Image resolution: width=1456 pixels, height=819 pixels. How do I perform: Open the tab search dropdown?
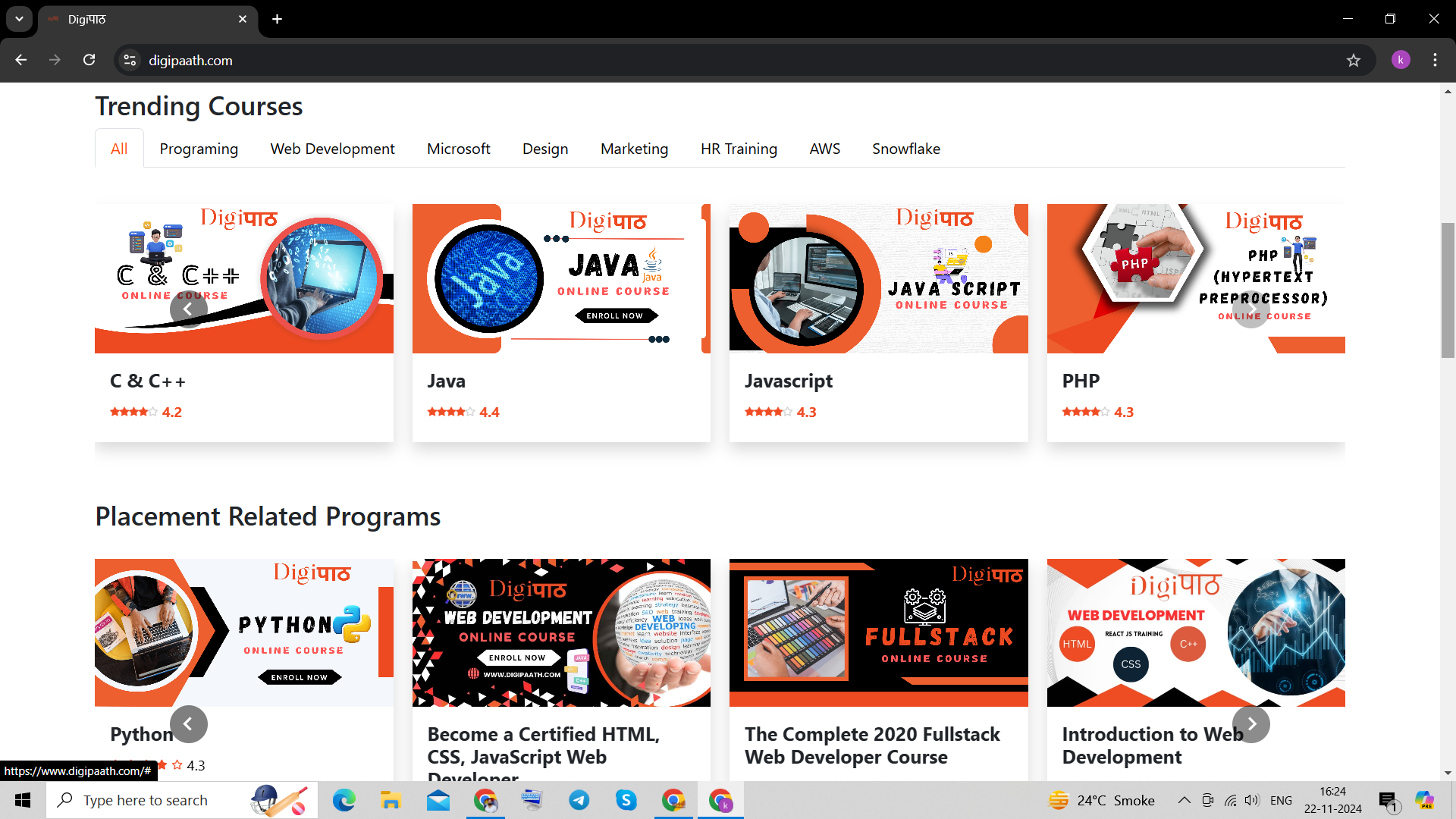pos(19,19)
